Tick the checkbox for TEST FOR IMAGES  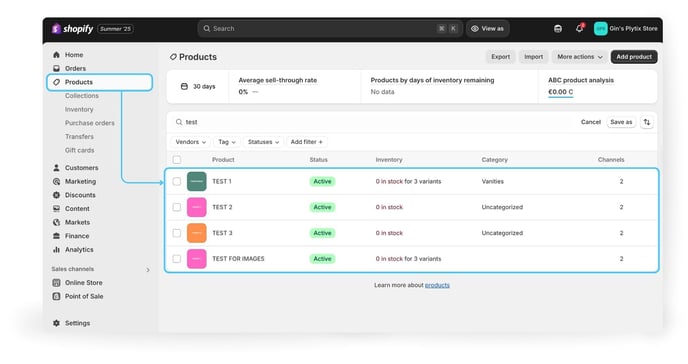point(177,259)
